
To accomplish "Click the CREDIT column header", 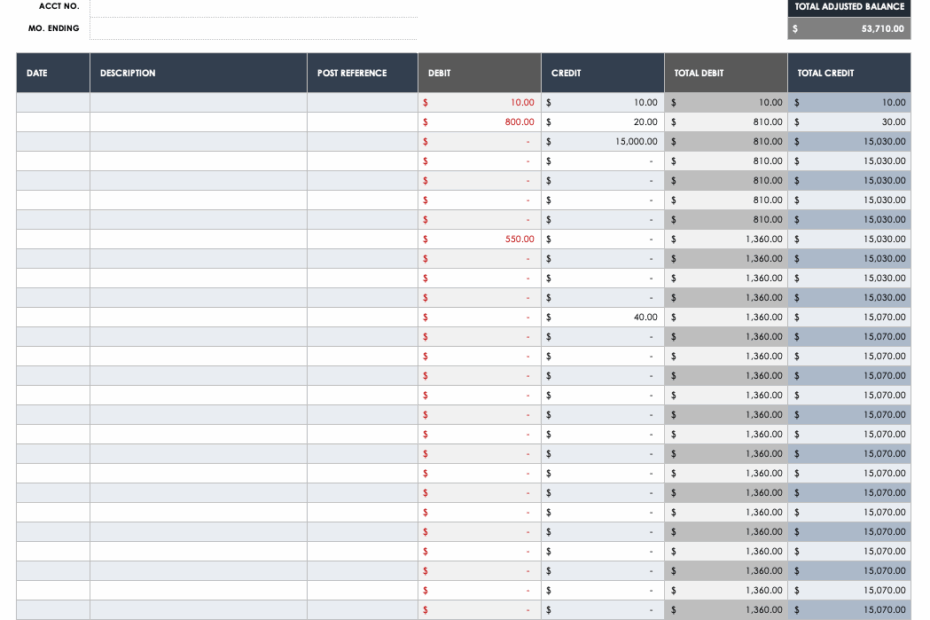I will click(603, 73).
